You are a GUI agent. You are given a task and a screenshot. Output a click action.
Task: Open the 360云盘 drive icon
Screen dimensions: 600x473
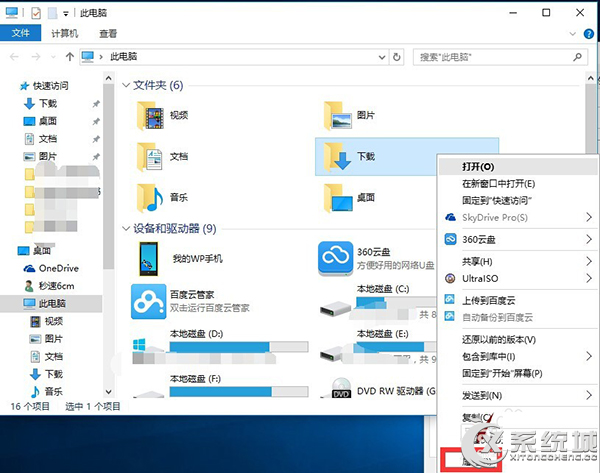[336, 258]
